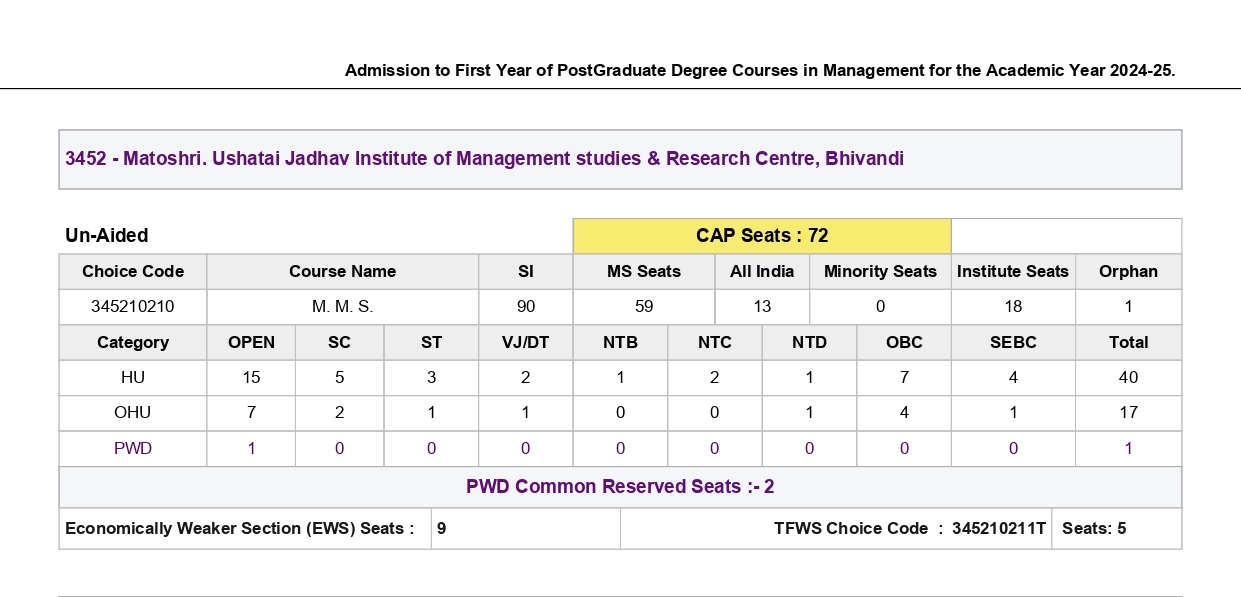Select the EWS seats value 9
Screen dimensions: 1241x597
point(441,528)
